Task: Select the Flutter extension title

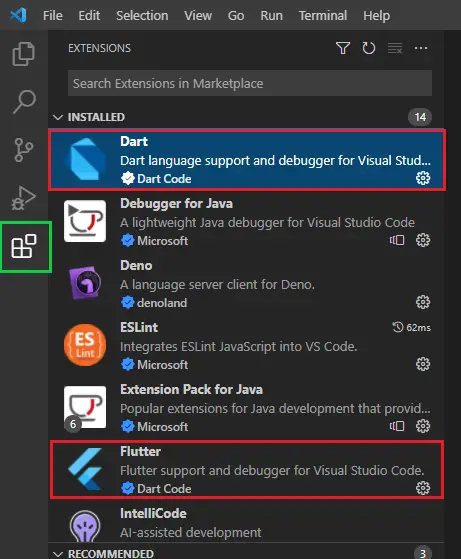Action: coord(140,452)
